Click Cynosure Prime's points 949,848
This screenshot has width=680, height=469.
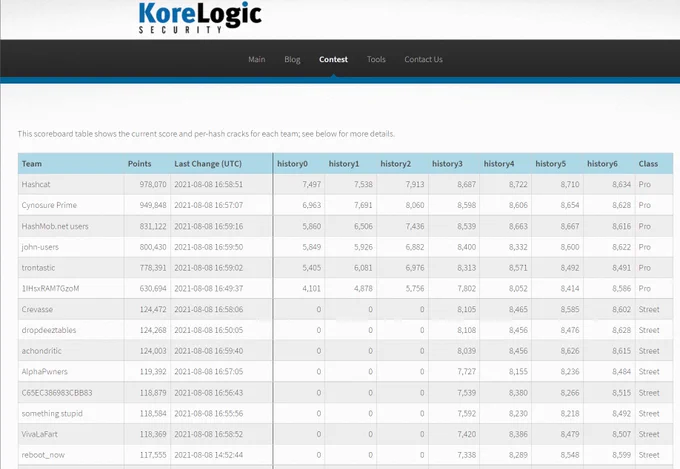153,205
